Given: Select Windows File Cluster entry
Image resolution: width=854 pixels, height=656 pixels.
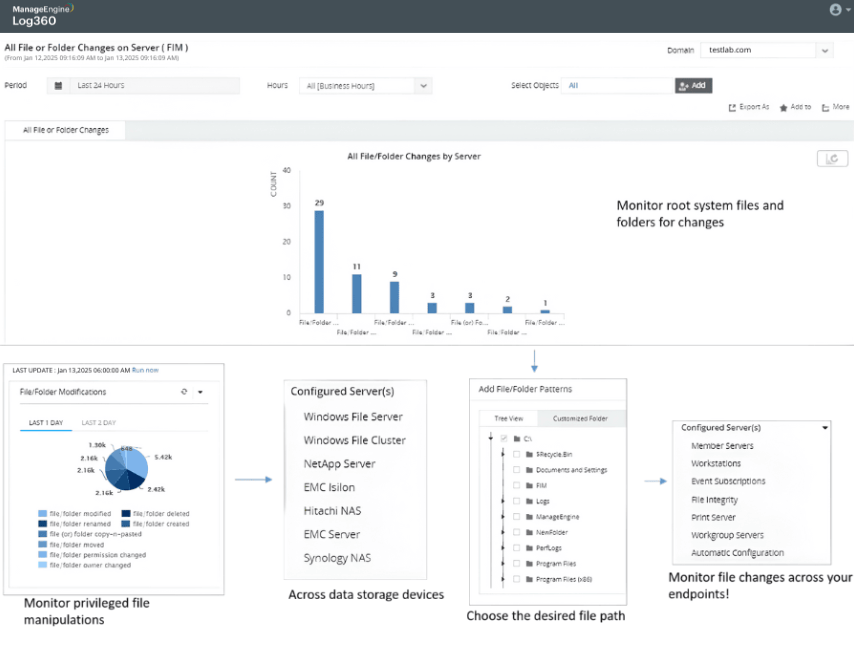Looking at the screenshot, I should [x=355, y=440].
